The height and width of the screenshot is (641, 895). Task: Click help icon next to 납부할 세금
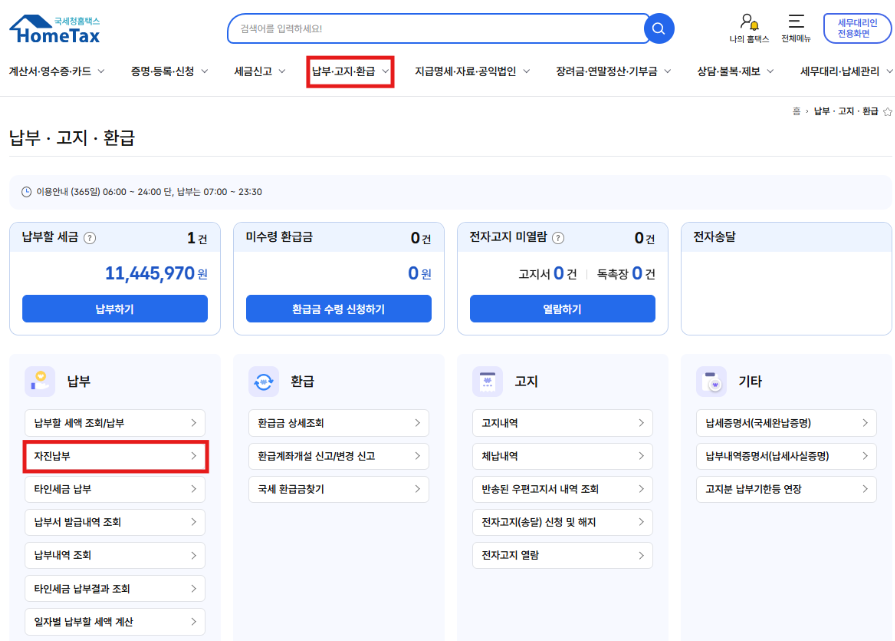coord(90,238)
